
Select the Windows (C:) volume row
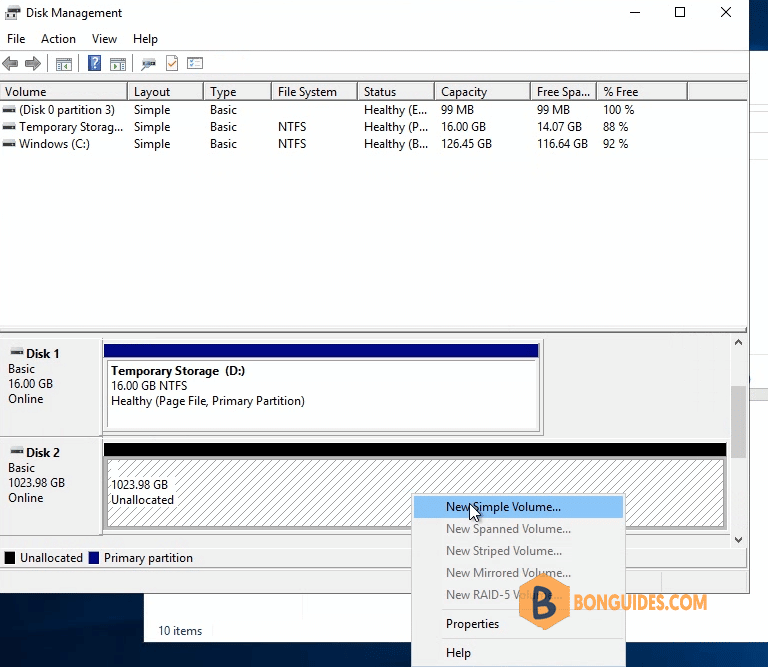point(55,144)
